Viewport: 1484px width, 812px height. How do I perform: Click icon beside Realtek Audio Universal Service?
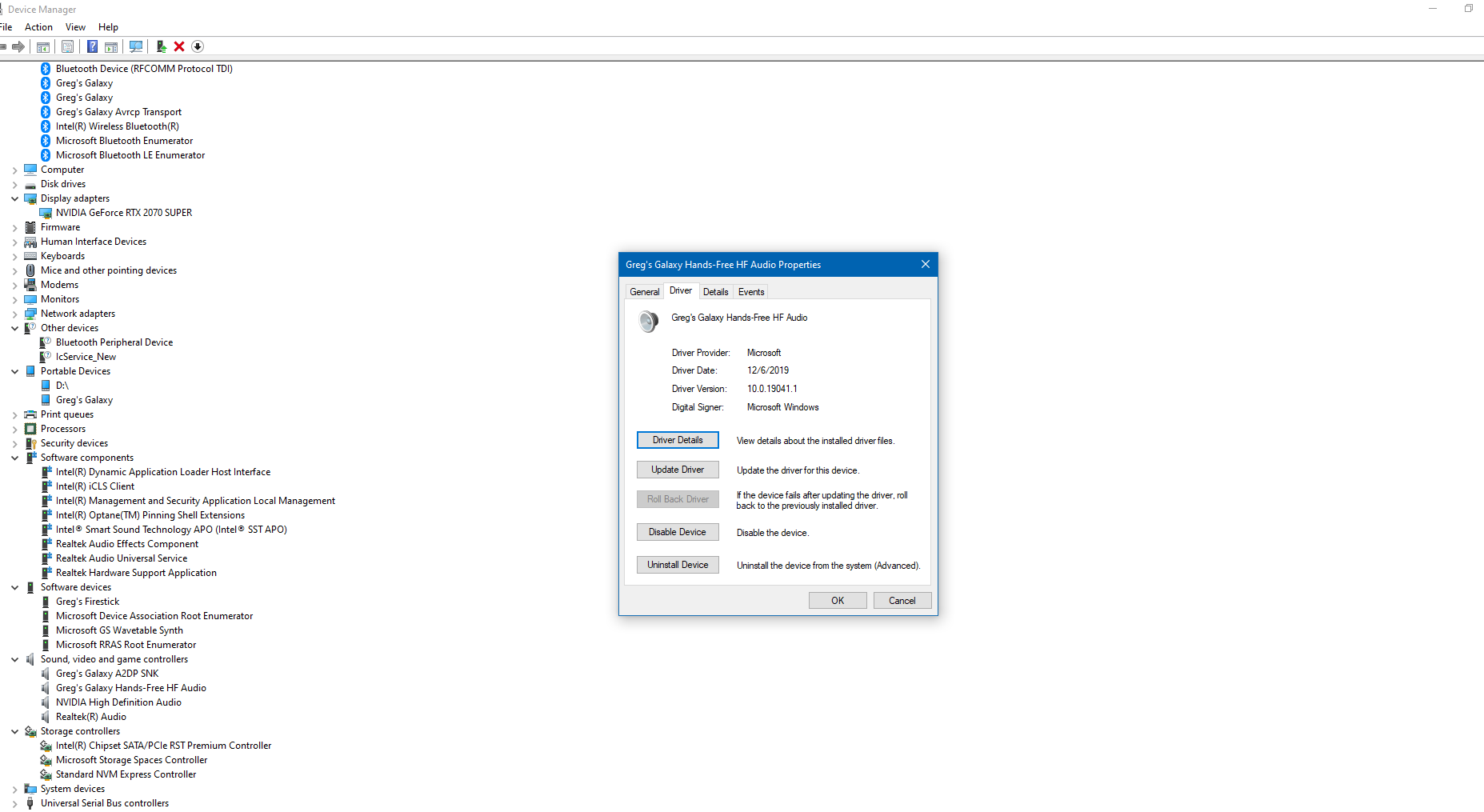point(46,558)
